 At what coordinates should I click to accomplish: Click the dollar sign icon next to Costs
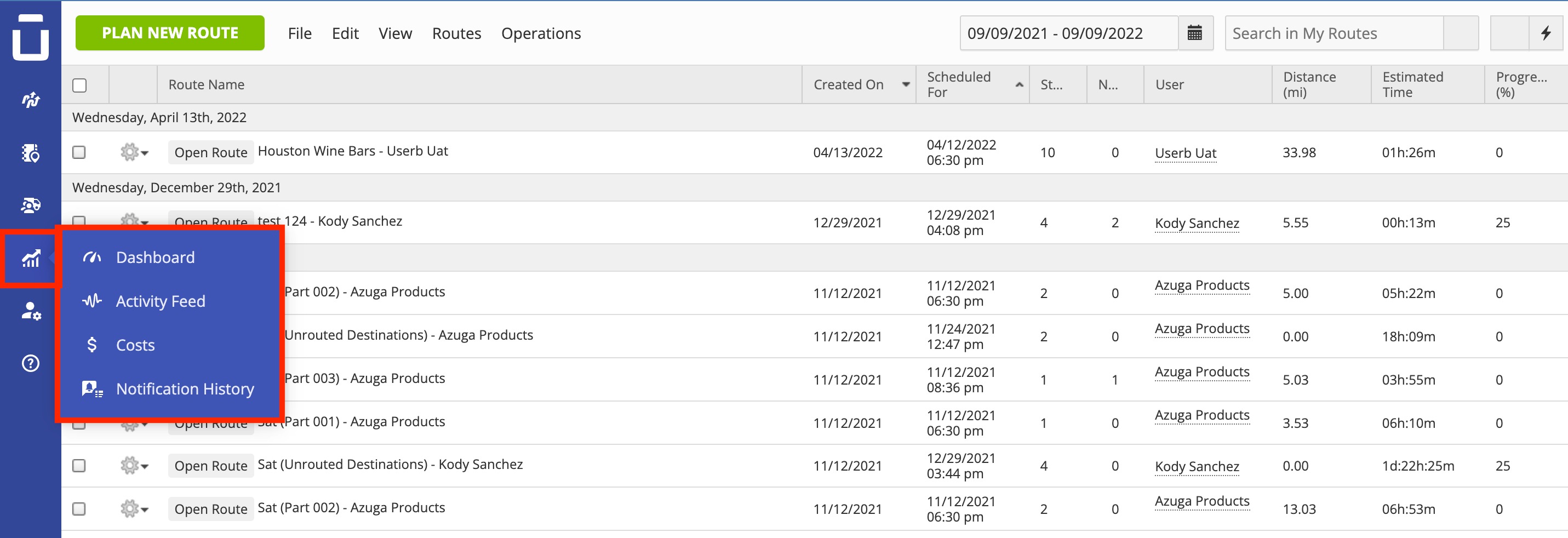point(92,345)
